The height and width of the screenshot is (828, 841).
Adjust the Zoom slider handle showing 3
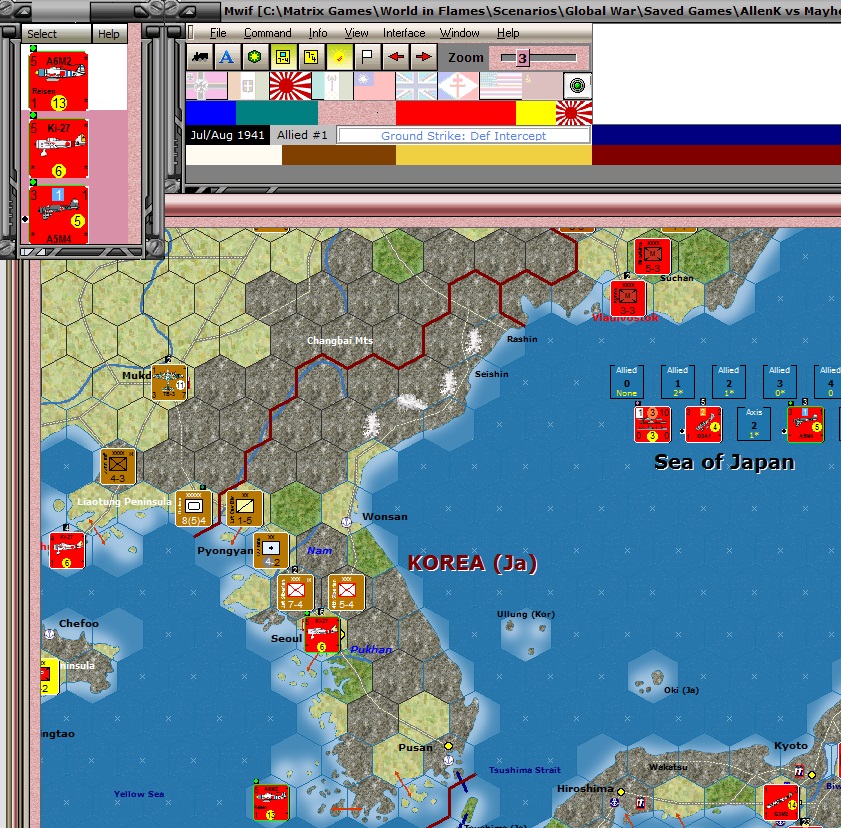coord(522,57)
